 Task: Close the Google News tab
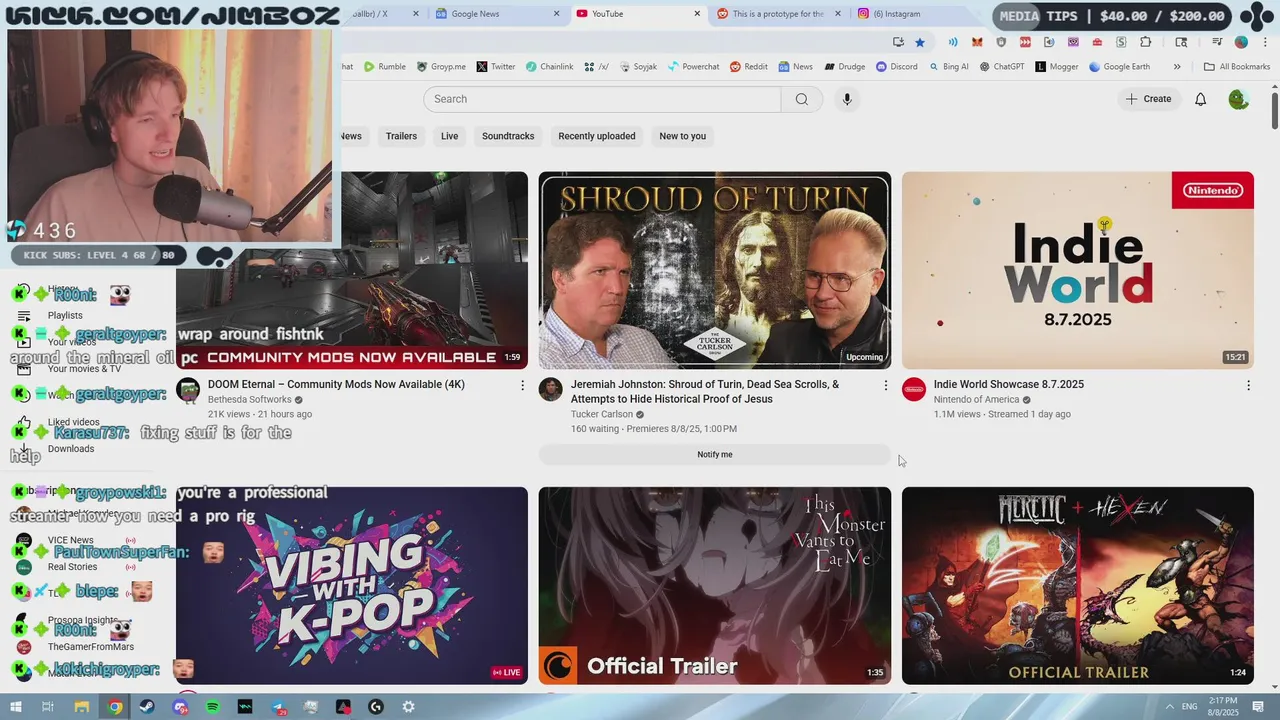(x=557, y=14)
